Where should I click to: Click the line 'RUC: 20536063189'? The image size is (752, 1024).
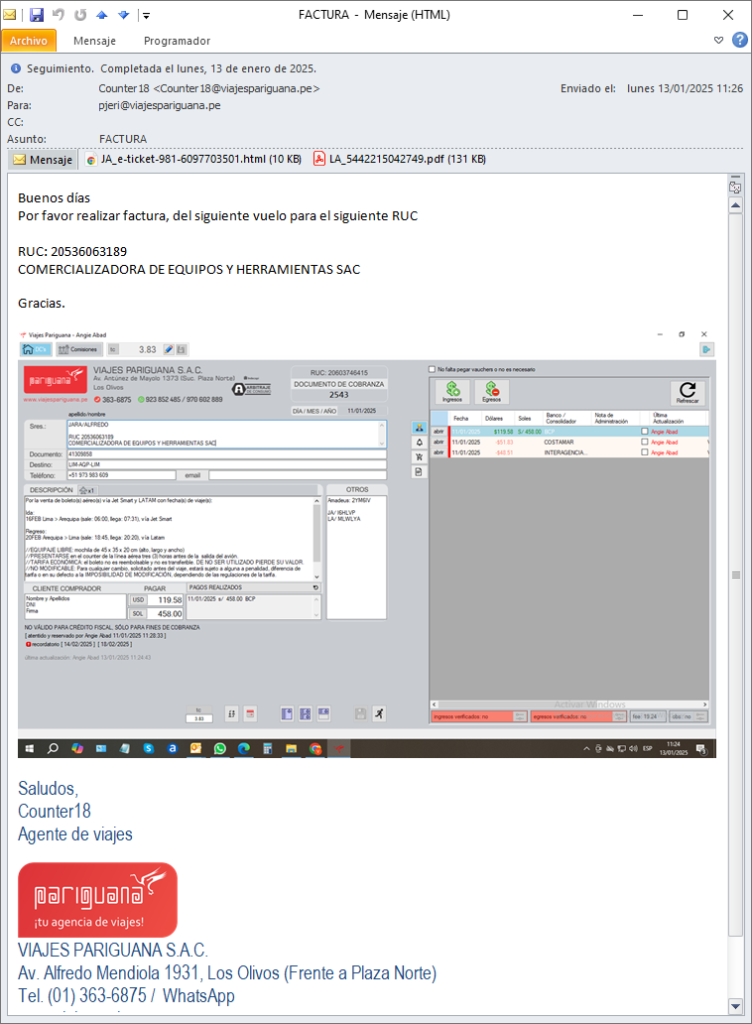72,251
